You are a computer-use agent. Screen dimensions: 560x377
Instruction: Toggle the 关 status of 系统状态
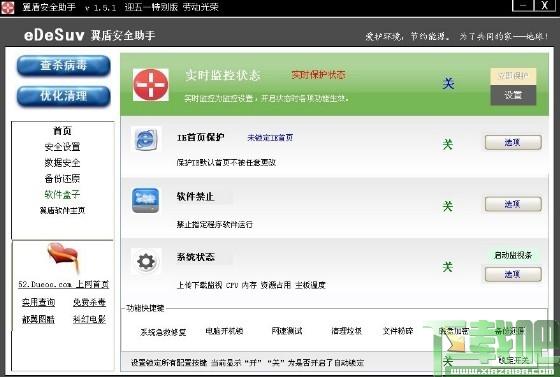(448, 267)
